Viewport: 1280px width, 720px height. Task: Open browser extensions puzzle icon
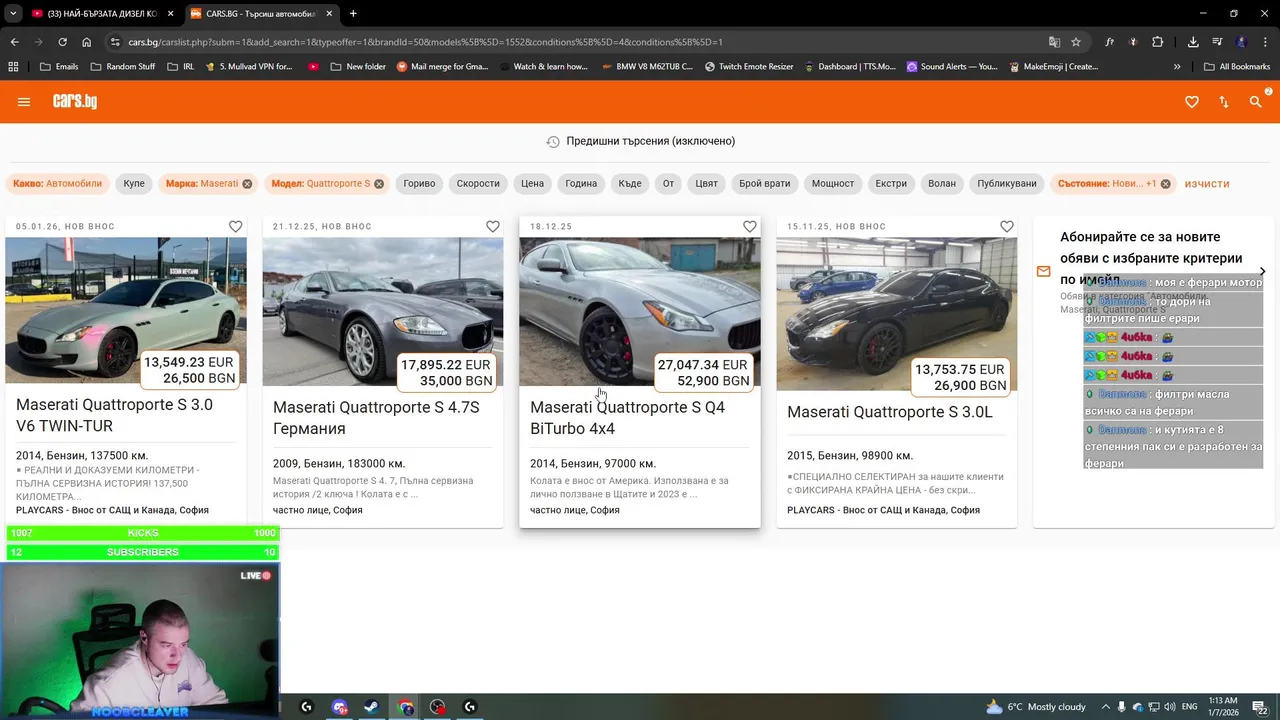pos(1157,42)
